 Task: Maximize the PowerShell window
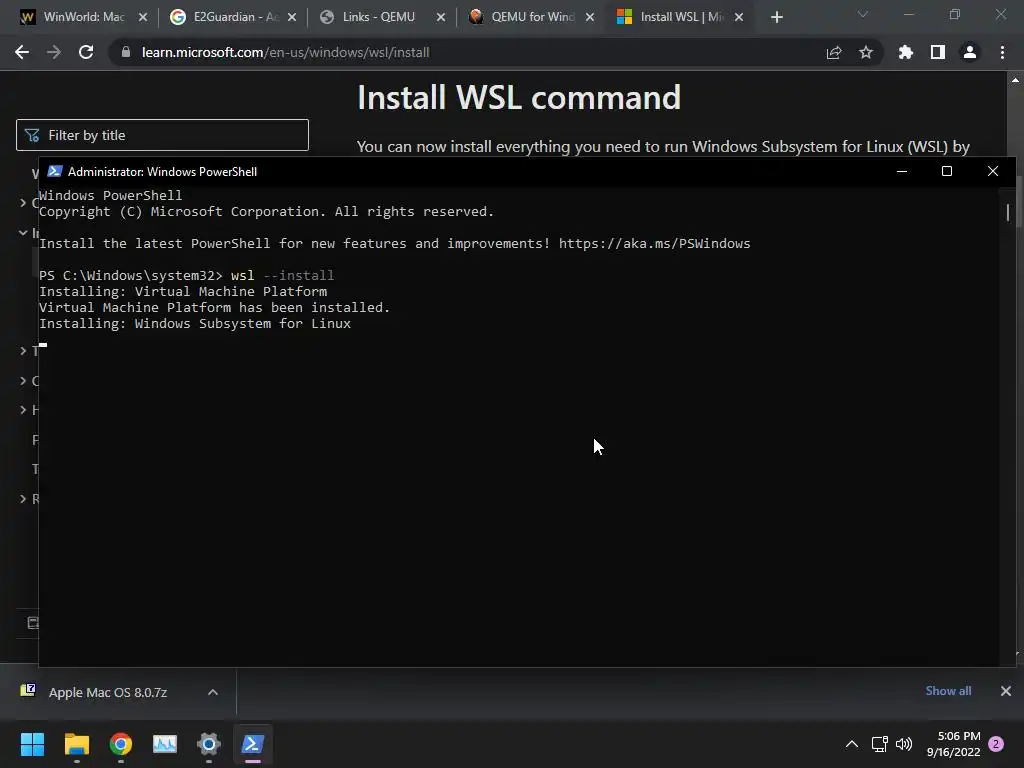(947, 171)
